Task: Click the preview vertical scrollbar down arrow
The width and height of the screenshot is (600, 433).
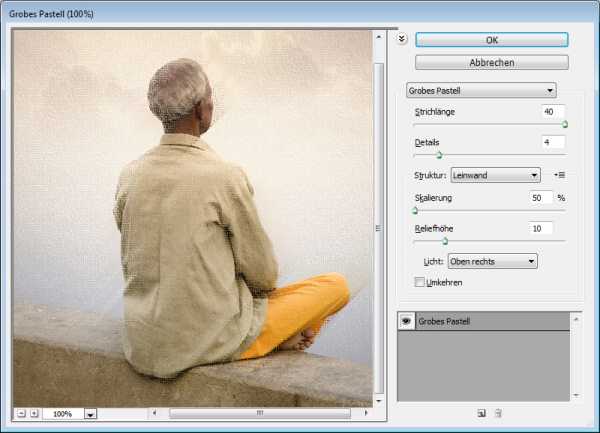Action: pyautogui.click(x=378, y=401)
